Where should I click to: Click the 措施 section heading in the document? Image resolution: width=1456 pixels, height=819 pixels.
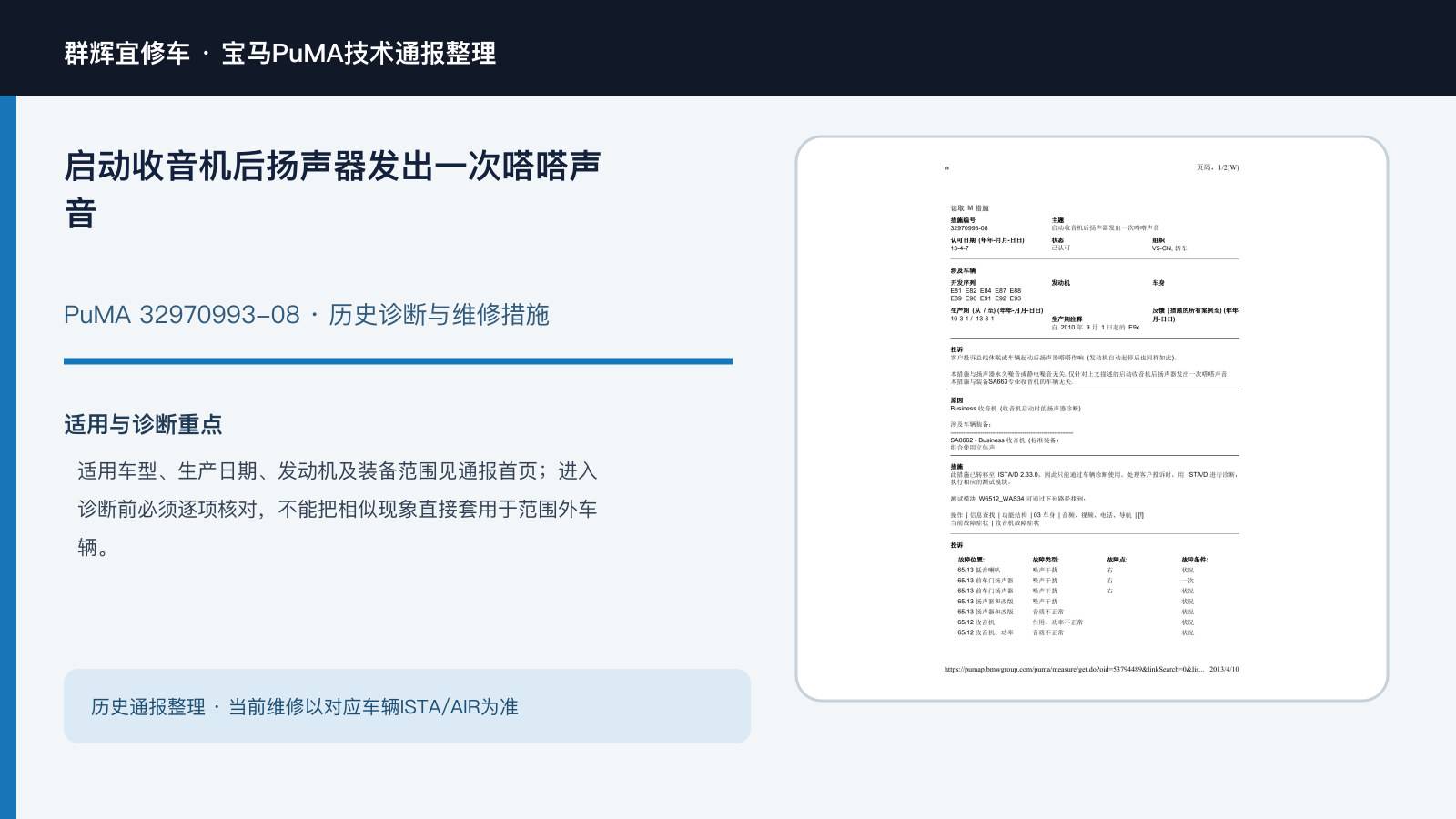956,467
